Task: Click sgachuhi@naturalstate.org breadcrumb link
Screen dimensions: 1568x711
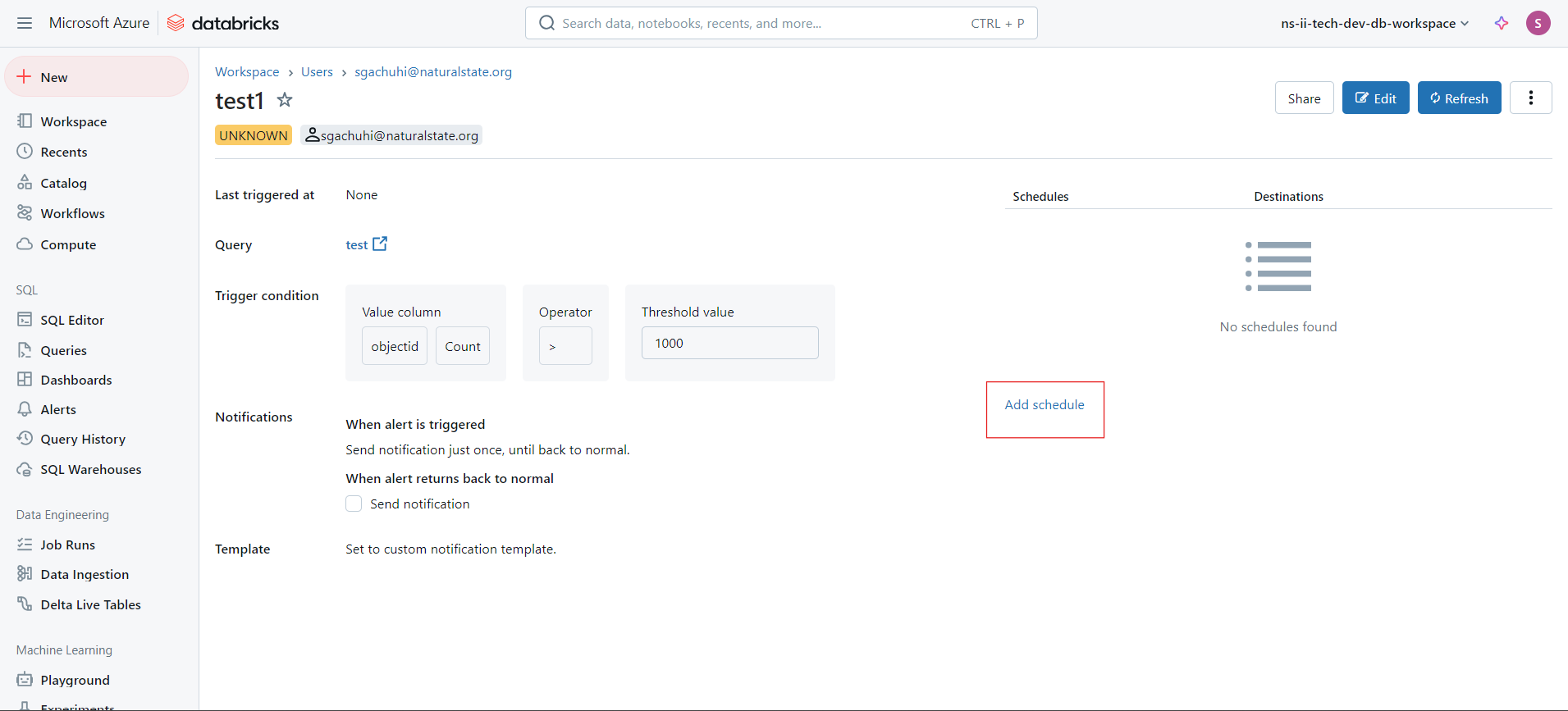Action: (x=433, y=71)
